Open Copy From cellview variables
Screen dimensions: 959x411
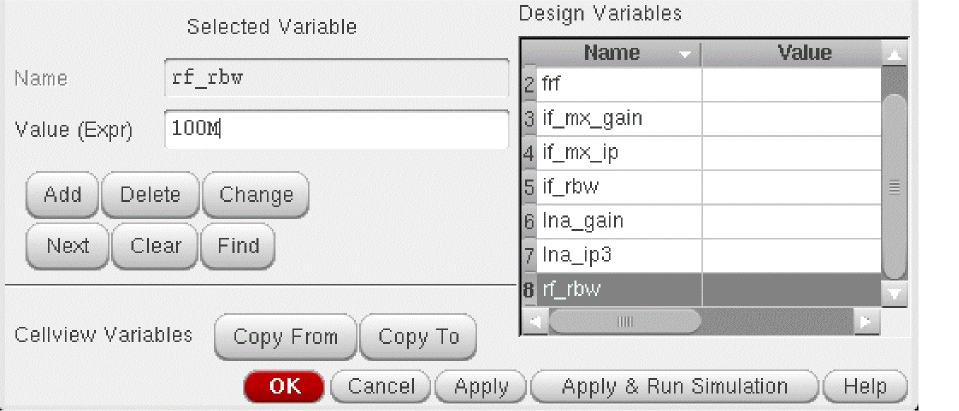coord(285,337)
